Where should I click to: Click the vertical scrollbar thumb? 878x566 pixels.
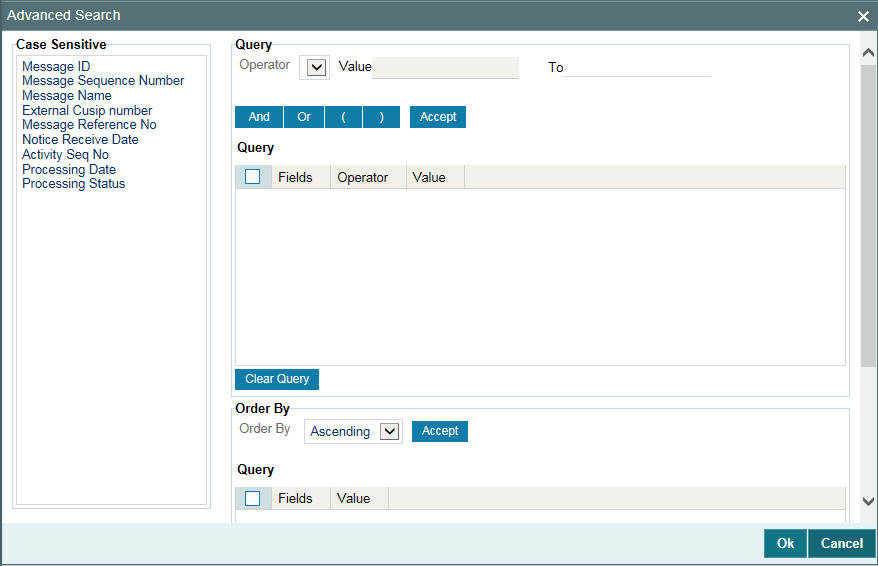coord(868,216)
